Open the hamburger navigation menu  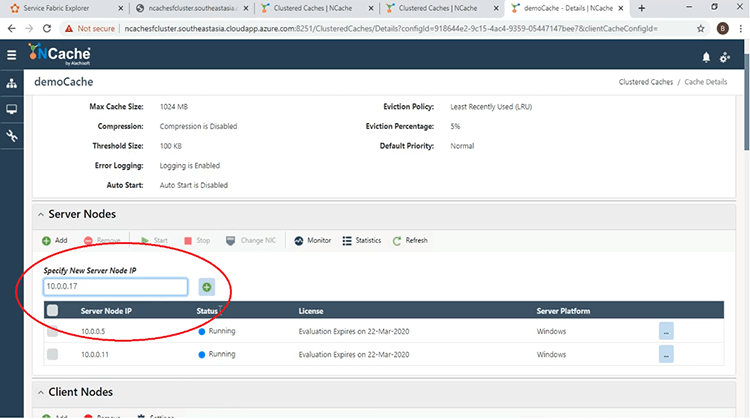[11, 55]
